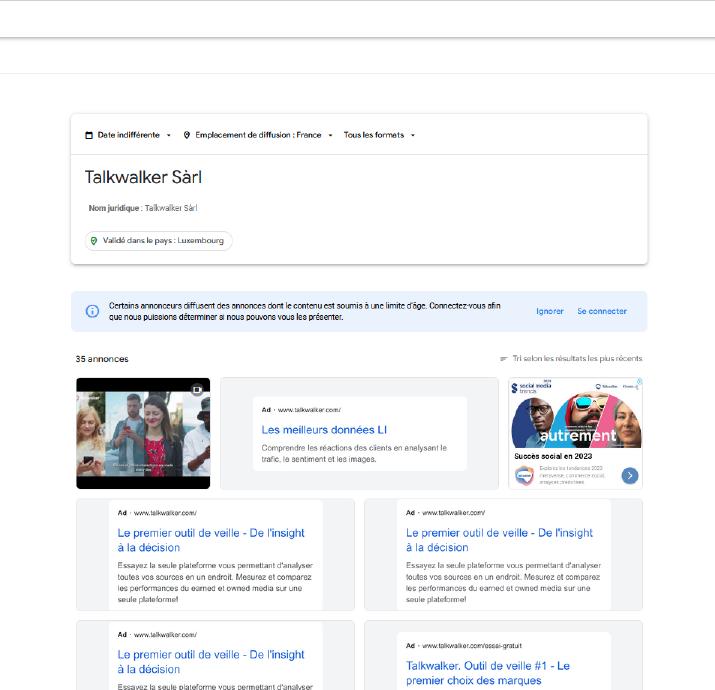Open the video ad thumbnail with people
This screenshot has width=715, height=690.
tap(143, 433)
